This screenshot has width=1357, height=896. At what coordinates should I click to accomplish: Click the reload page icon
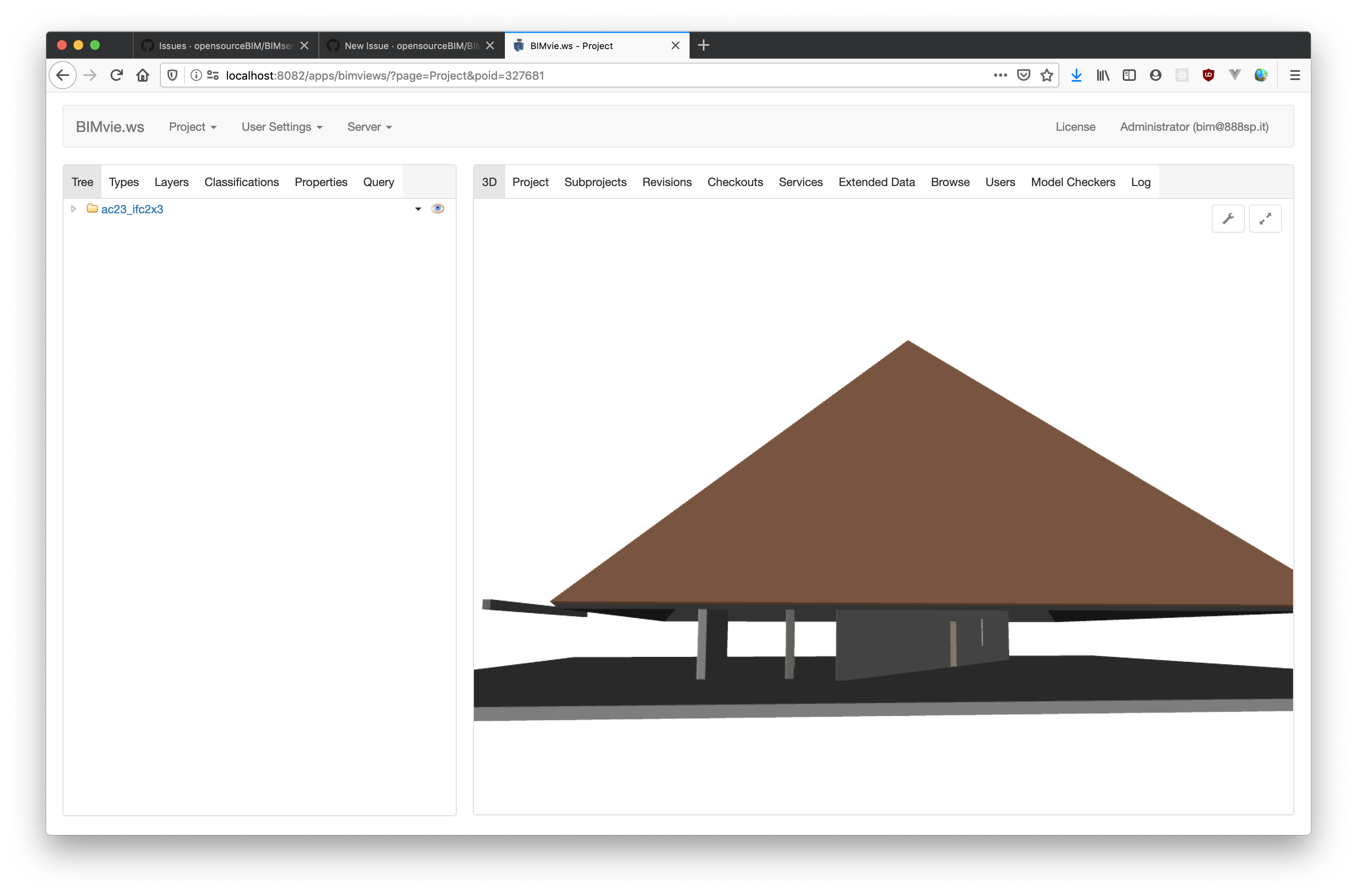116,75
